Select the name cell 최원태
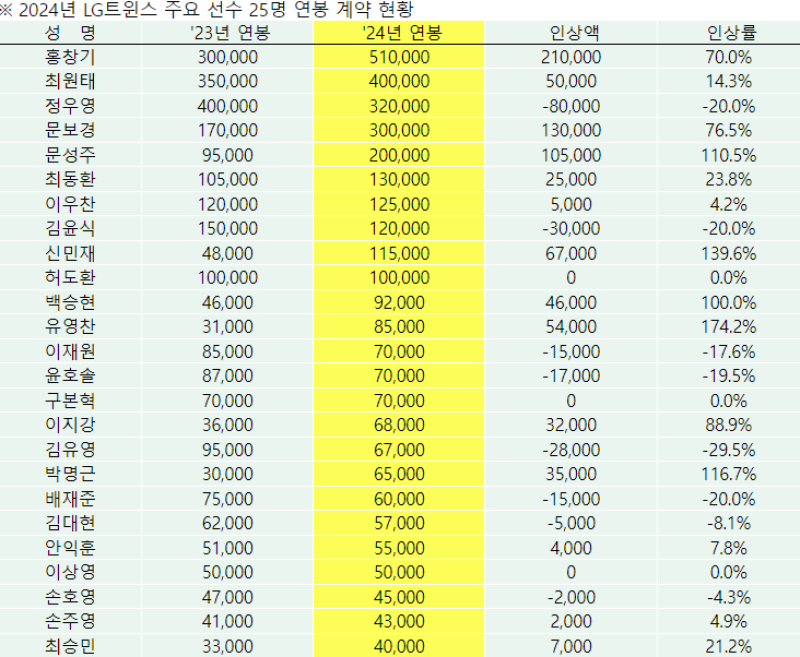 click(x=70, y=81)
